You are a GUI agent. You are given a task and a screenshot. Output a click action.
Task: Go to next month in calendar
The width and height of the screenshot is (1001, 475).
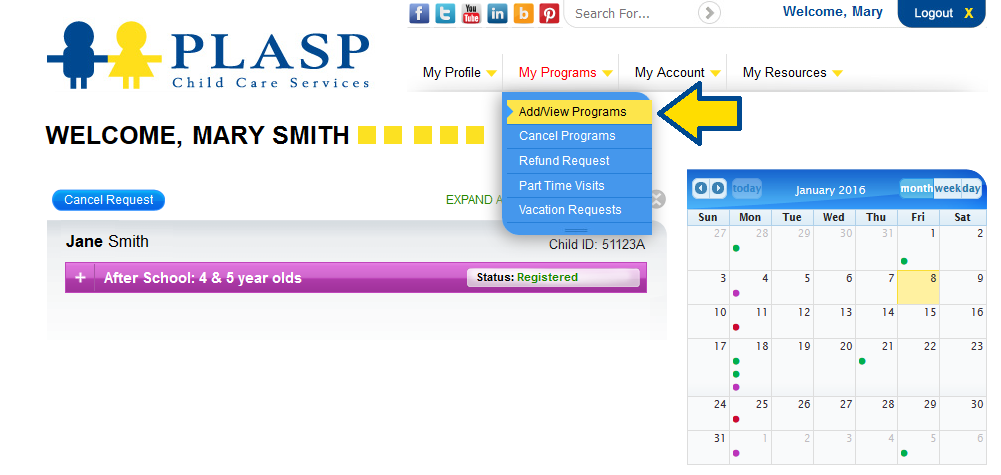tap(718, 188)
